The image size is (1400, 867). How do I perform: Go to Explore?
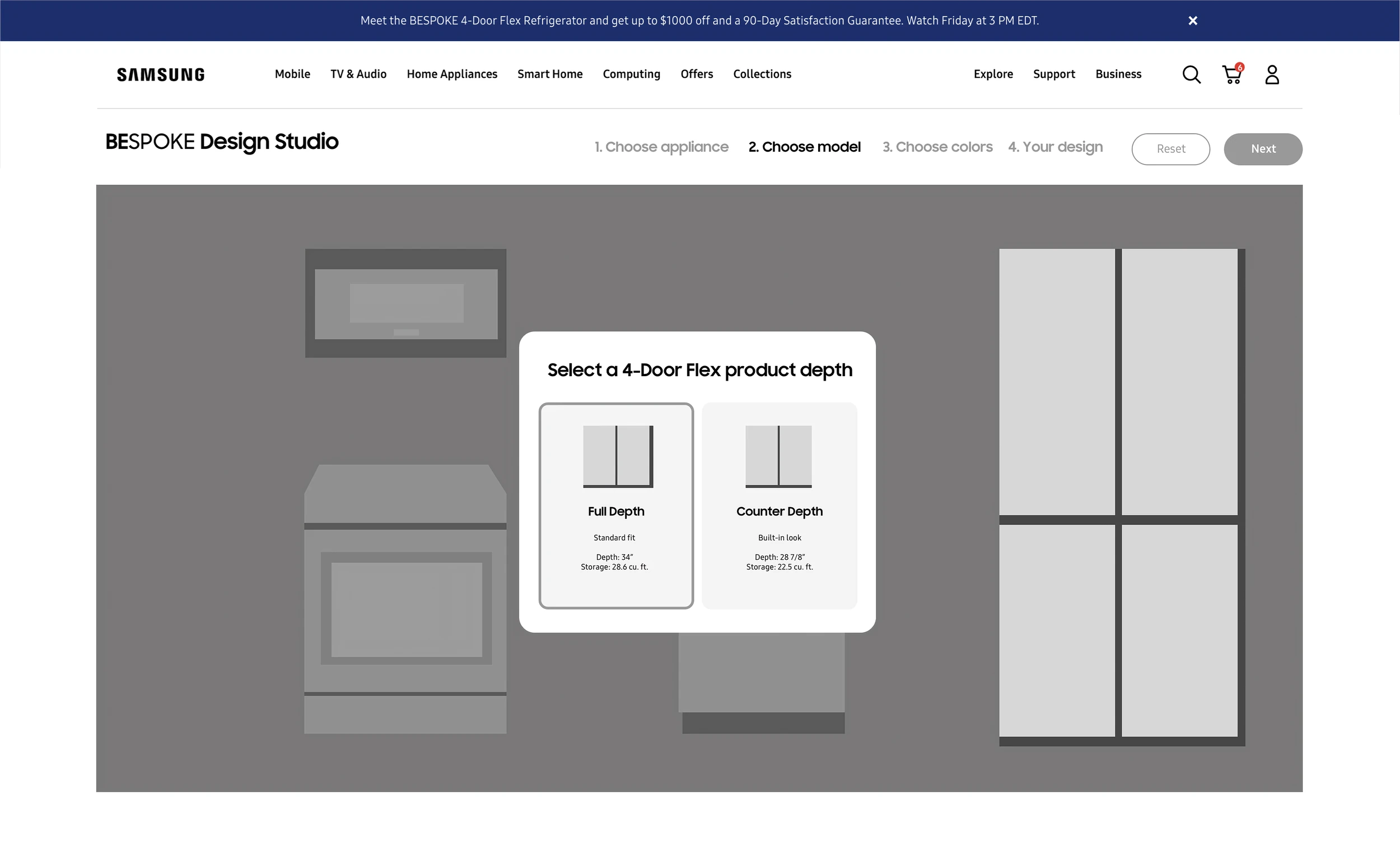pyautogui.click(x=993, y=74)
